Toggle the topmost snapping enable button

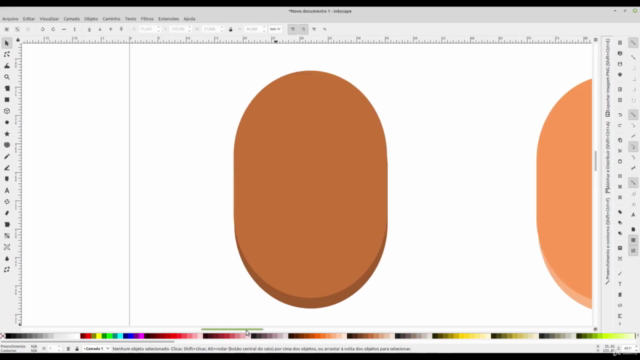click(x=633, y=43)
